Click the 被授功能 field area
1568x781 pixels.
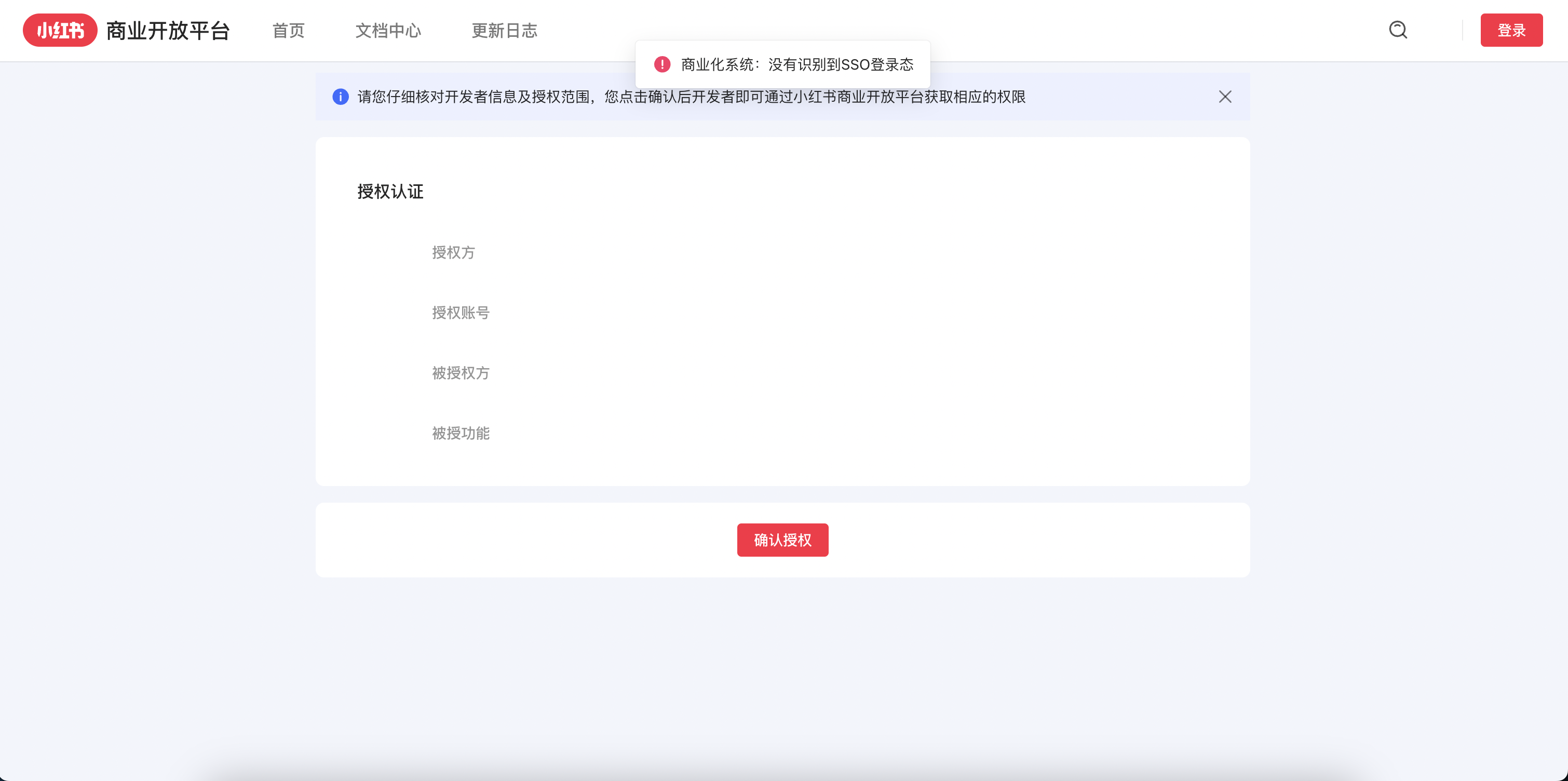(461, 434)
